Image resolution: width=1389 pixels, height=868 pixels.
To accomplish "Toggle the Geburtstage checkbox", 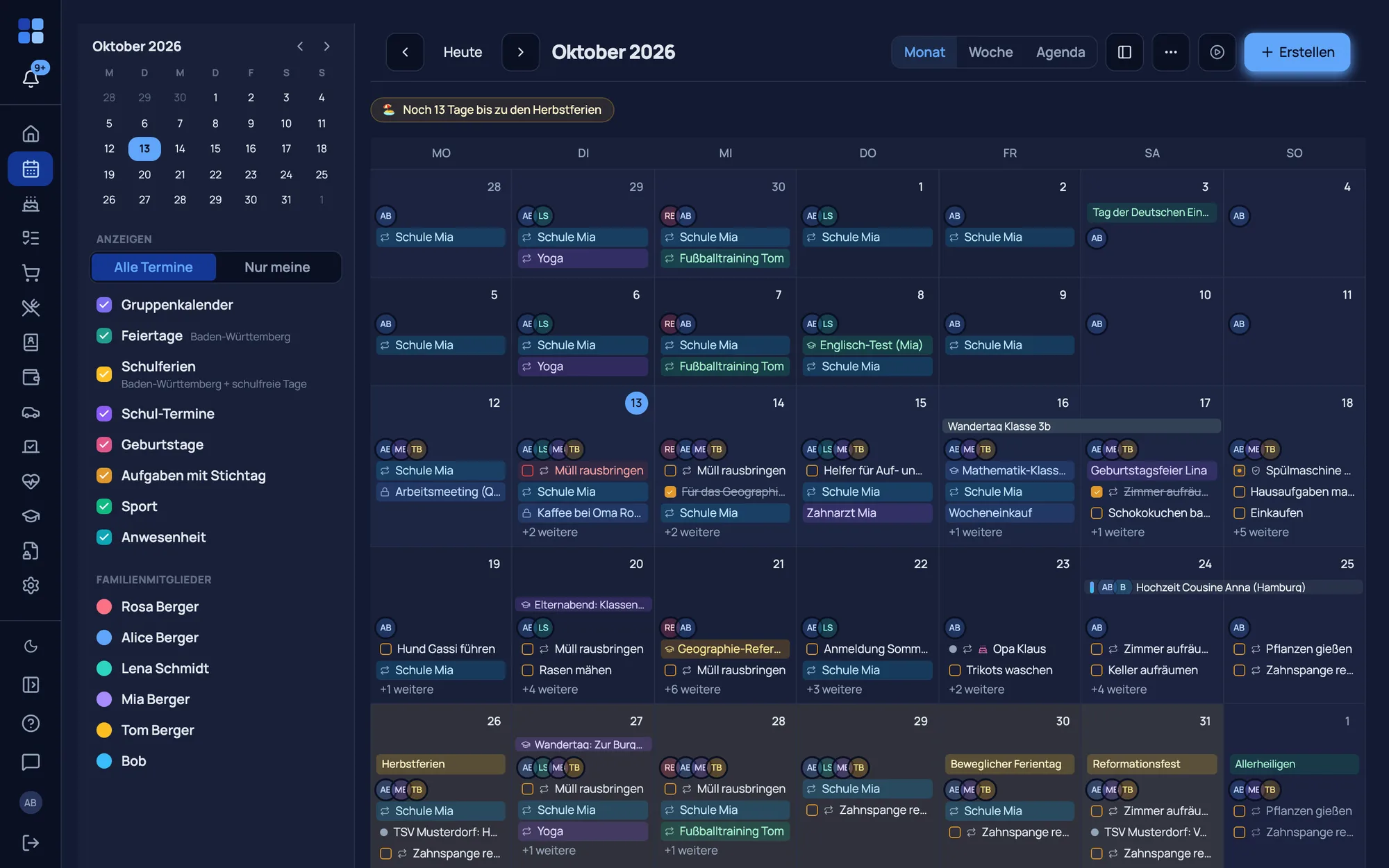I will (104, 444).
